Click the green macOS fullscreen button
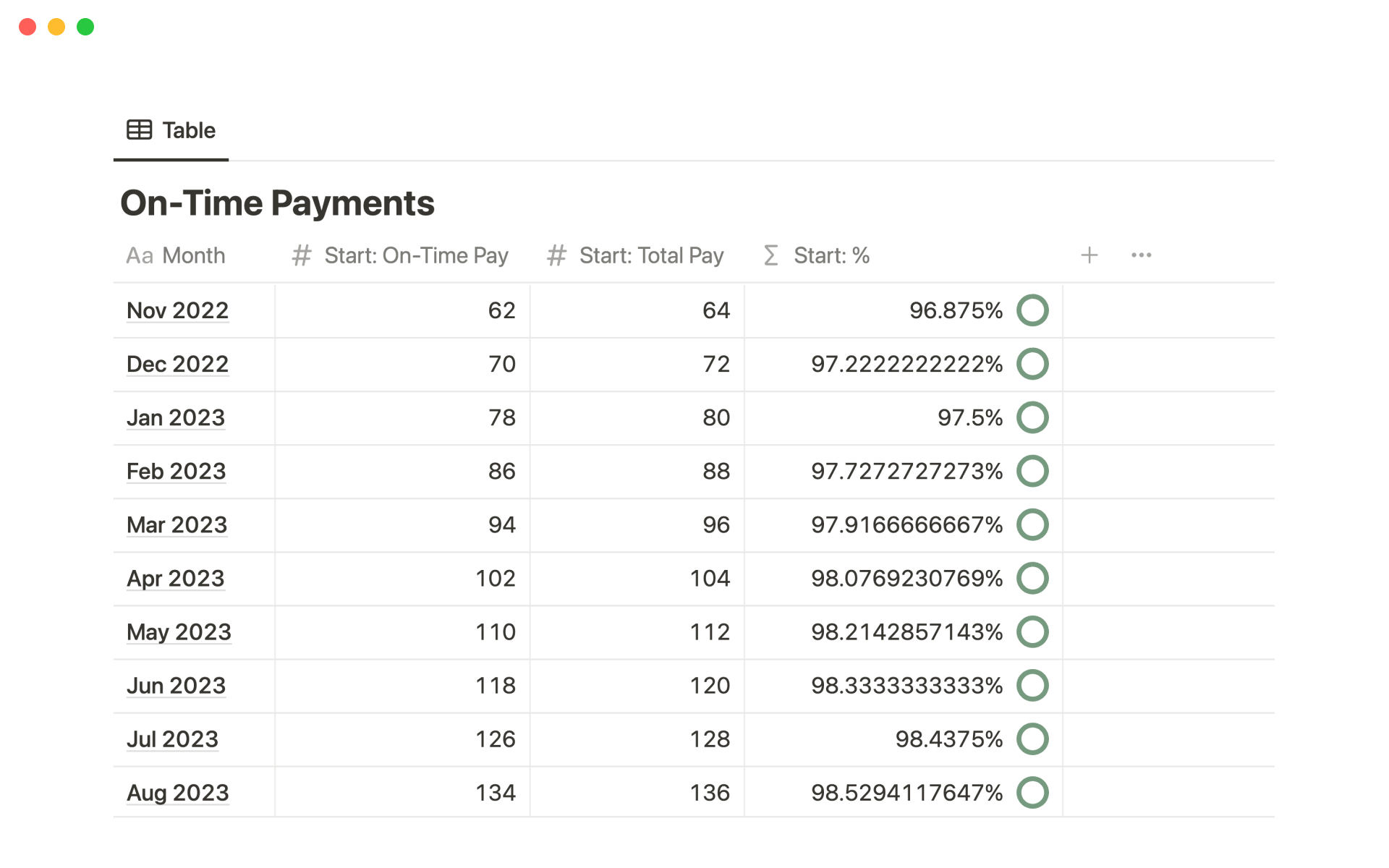The width and height of the screenshot is (1389, 868). pyautogui.click(x=85, y=27)
